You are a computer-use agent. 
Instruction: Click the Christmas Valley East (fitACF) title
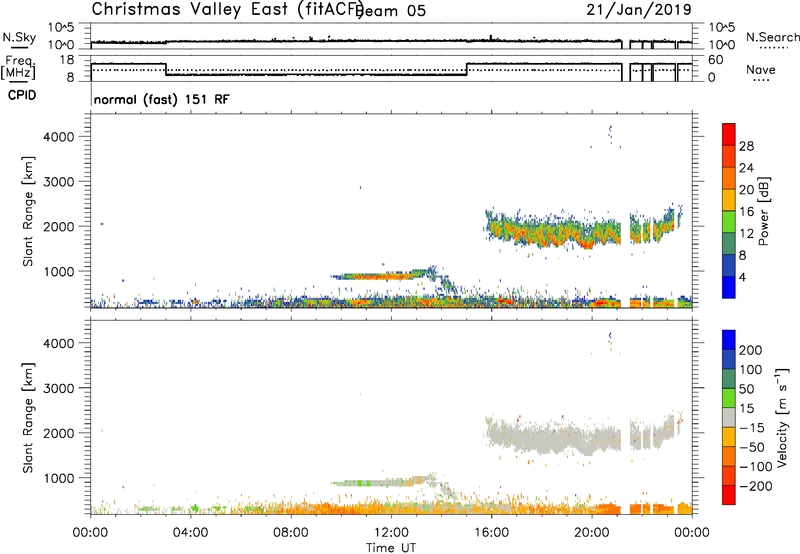click(x=228, y=9)
